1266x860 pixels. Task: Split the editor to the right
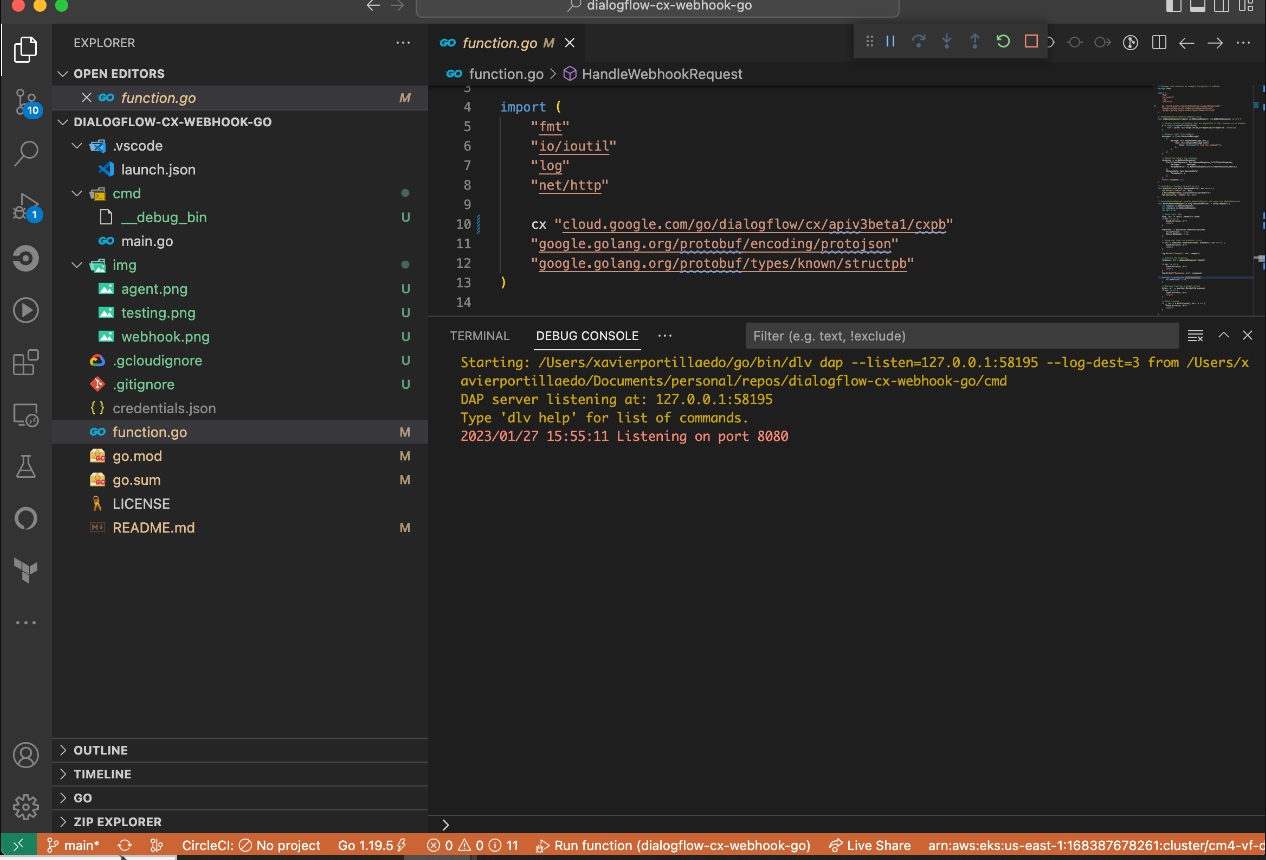click(x=1159, y=42)
